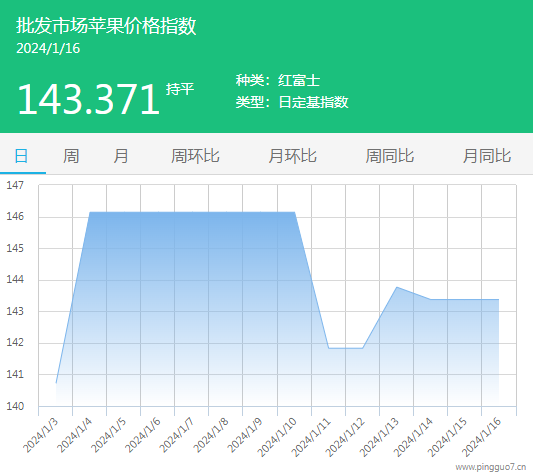Select the 日 daily tab
The image size is (533, 476).
coord(21,156)
